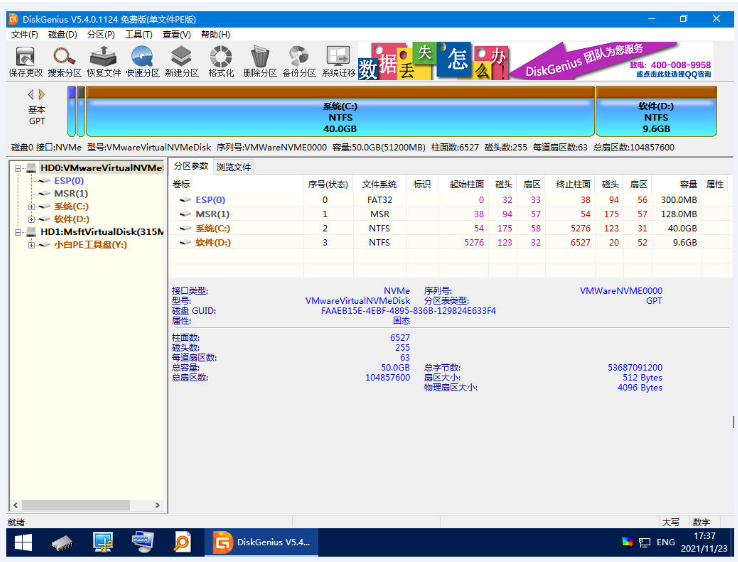
Task: Open the Windows Start menu
Action: point(22,542)
